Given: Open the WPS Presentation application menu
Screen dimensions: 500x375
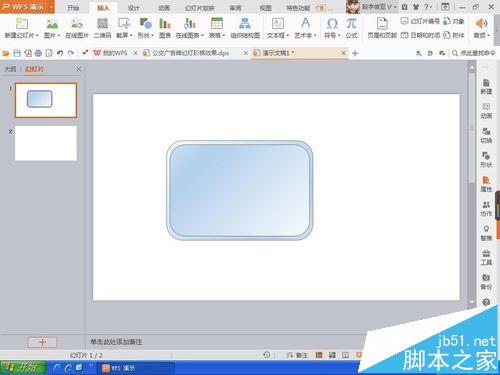Looking at the screenshot, I should (27, 7).
